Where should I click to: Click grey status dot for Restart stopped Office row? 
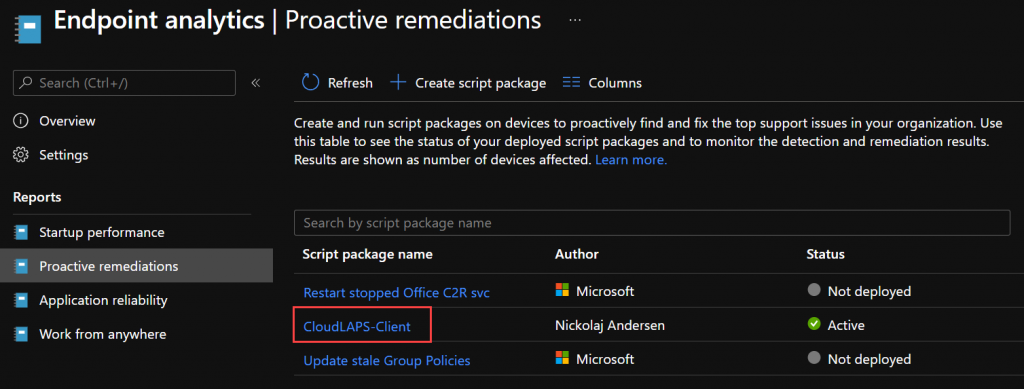click(x=814, y=290)
